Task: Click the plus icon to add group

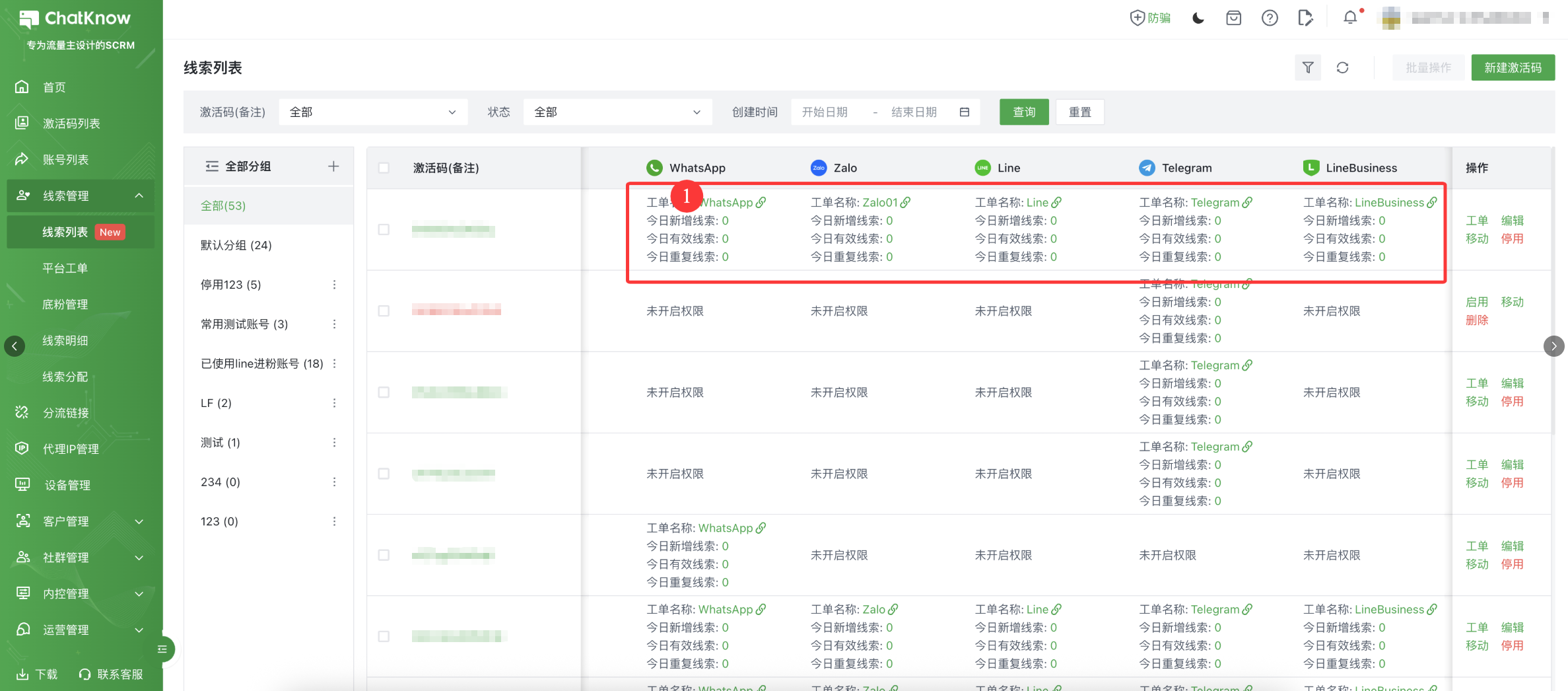Action: pyautogui.click(x=333, y=166)
